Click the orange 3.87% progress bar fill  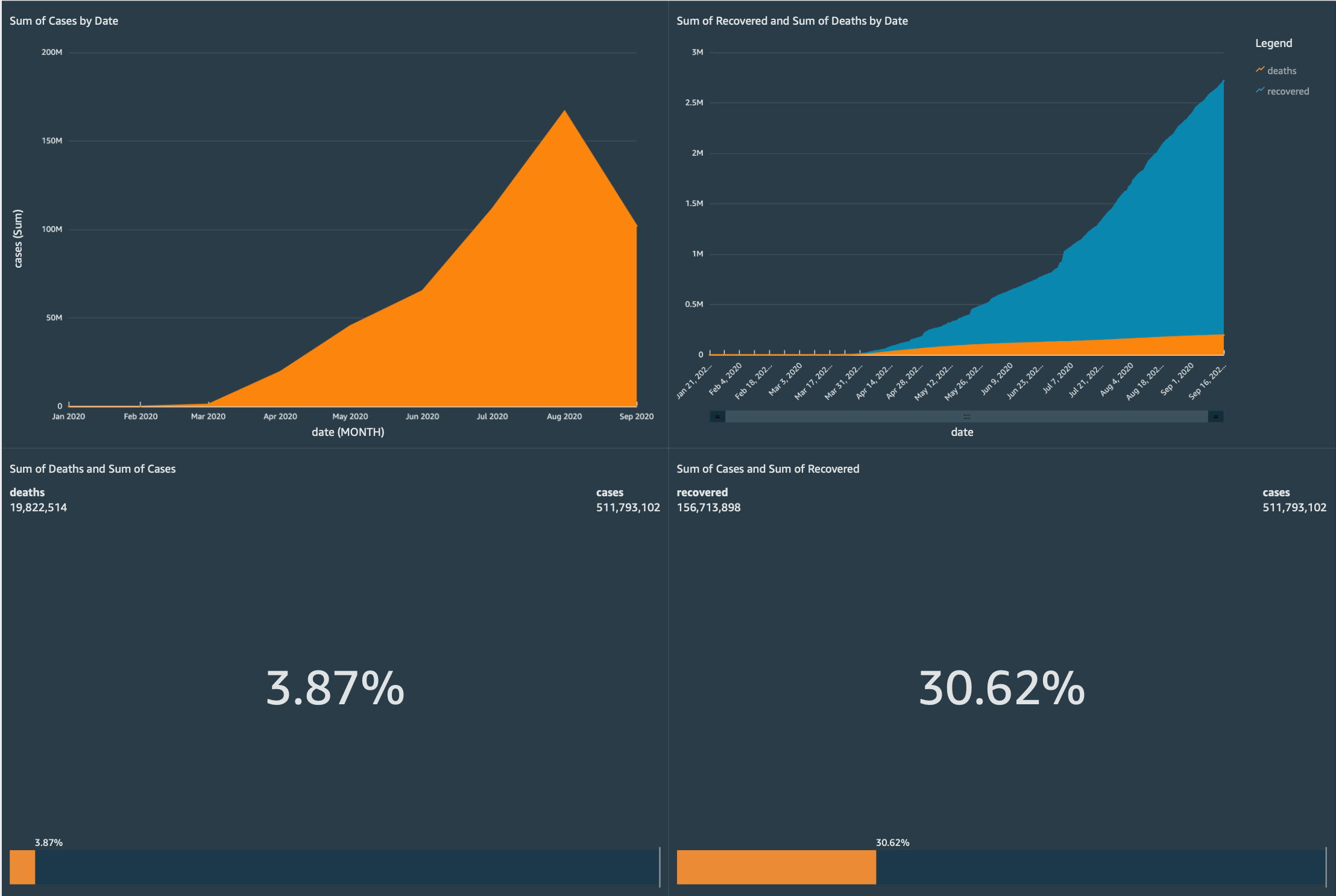click(x=22, y=867)
